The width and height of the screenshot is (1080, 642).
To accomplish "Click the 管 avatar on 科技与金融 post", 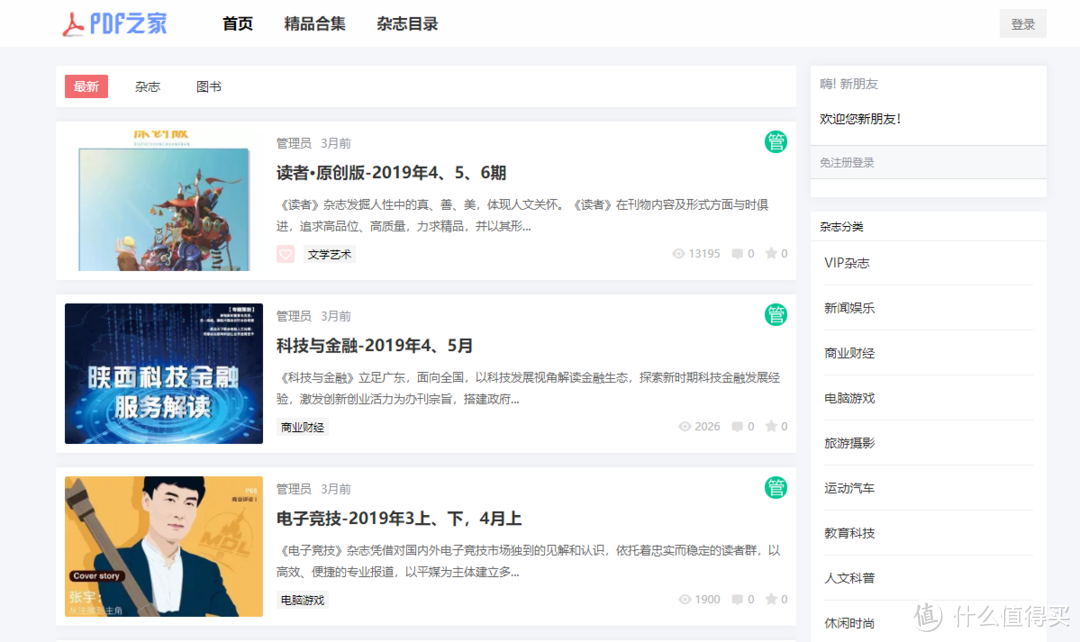I will pyautogui.click(x=776, y=315).
